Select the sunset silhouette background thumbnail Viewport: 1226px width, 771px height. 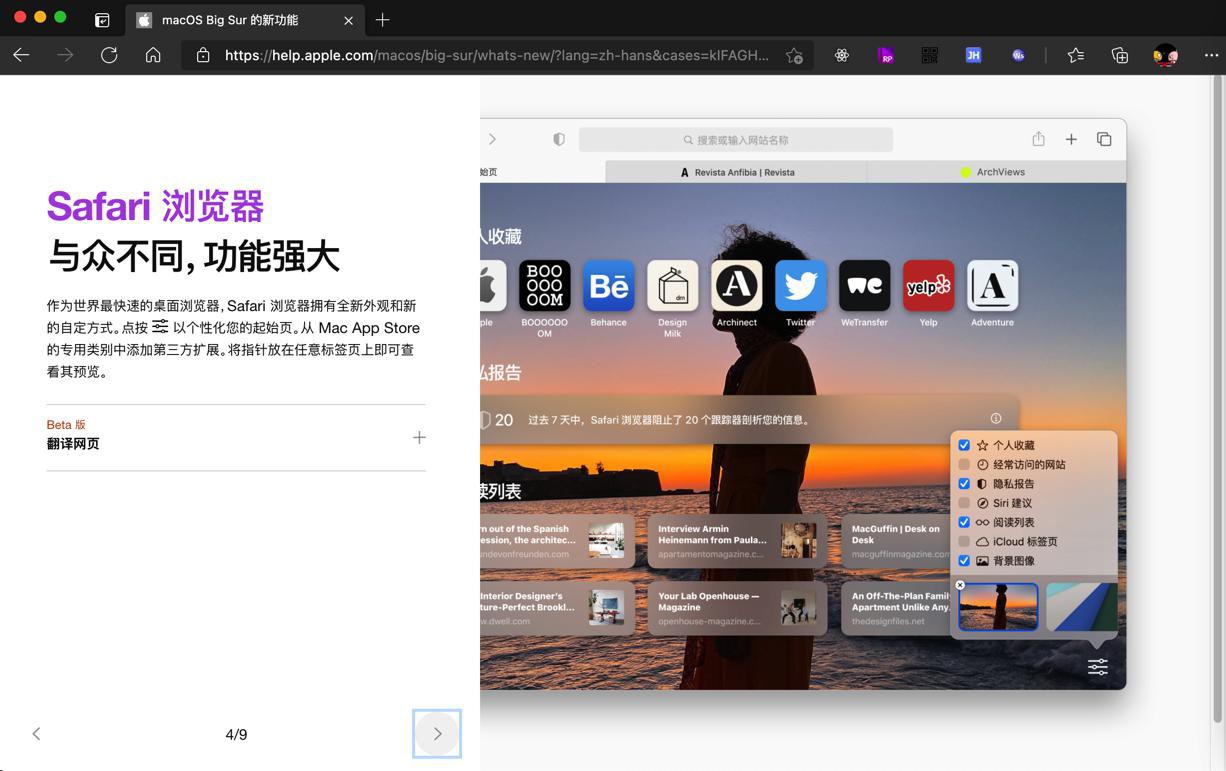pyautogui.click(x=998, y=606)
